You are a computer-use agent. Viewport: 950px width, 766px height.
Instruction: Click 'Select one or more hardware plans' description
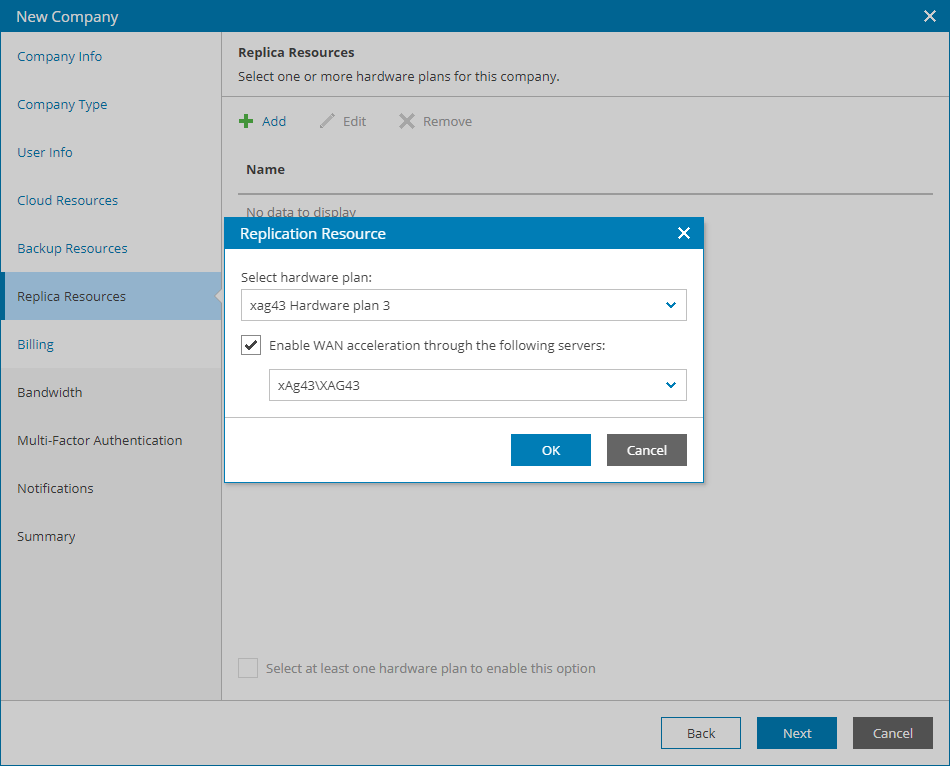(x=399, y=76)
